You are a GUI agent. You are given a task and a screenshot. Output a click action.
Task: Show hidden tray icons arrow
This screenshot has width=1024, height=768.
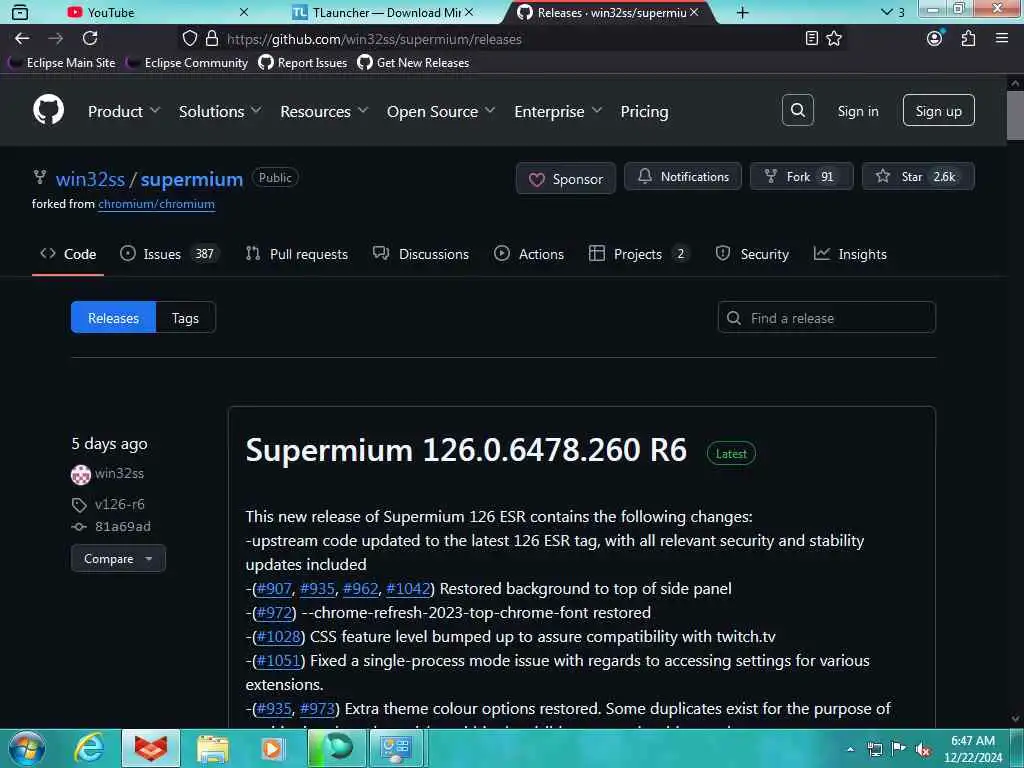(x=850, y=749)
